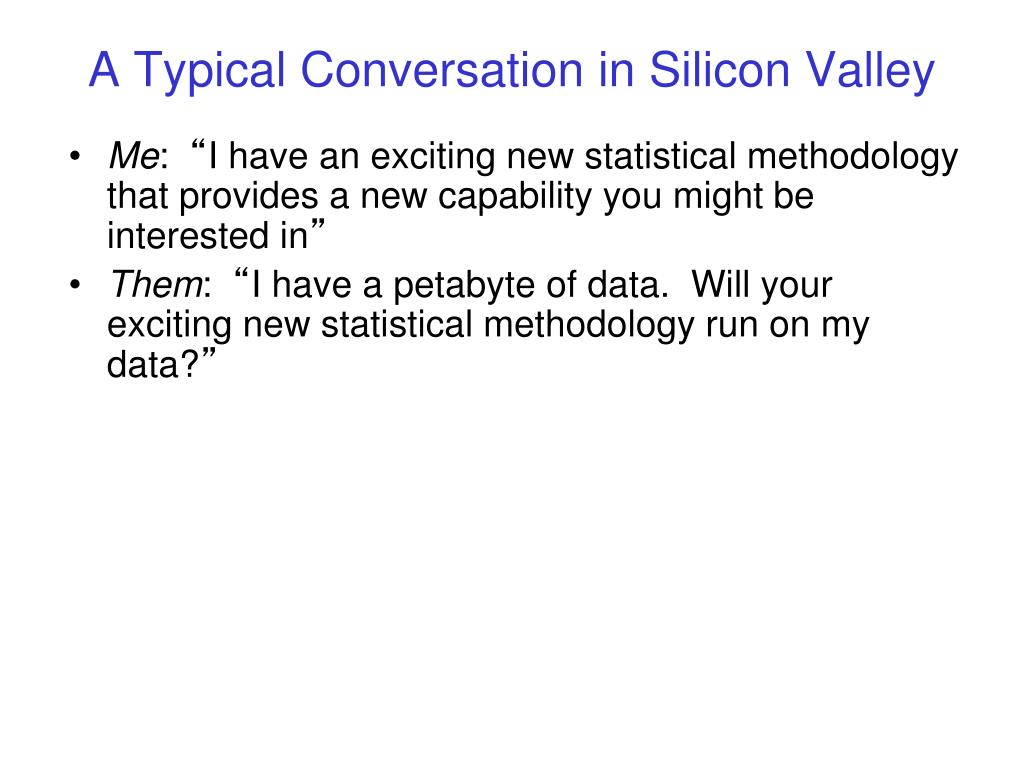Click the words 'run on my'

click(787, 326)
